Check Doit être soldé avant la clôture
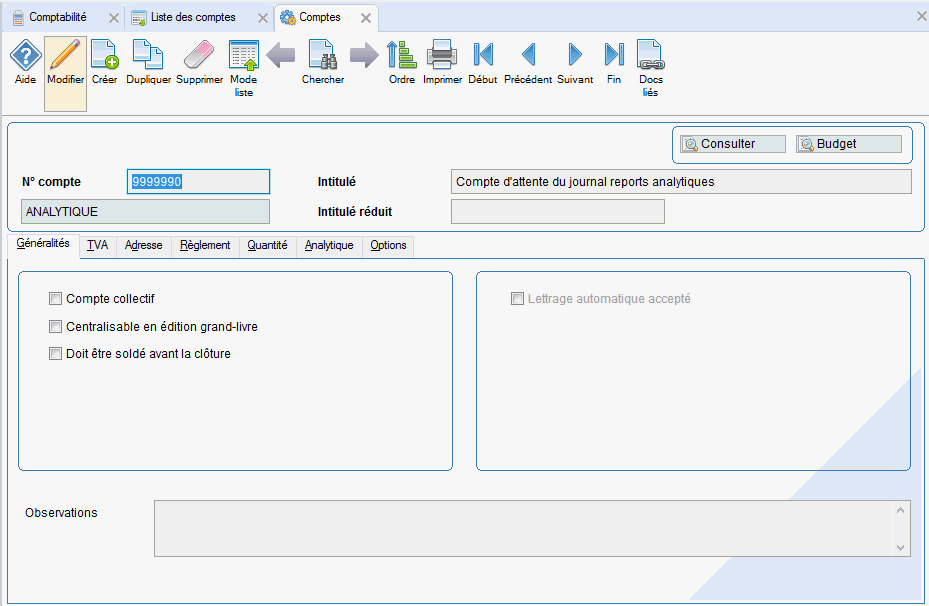Viewport: 929px width, 606px height. (x=56, y=353)
